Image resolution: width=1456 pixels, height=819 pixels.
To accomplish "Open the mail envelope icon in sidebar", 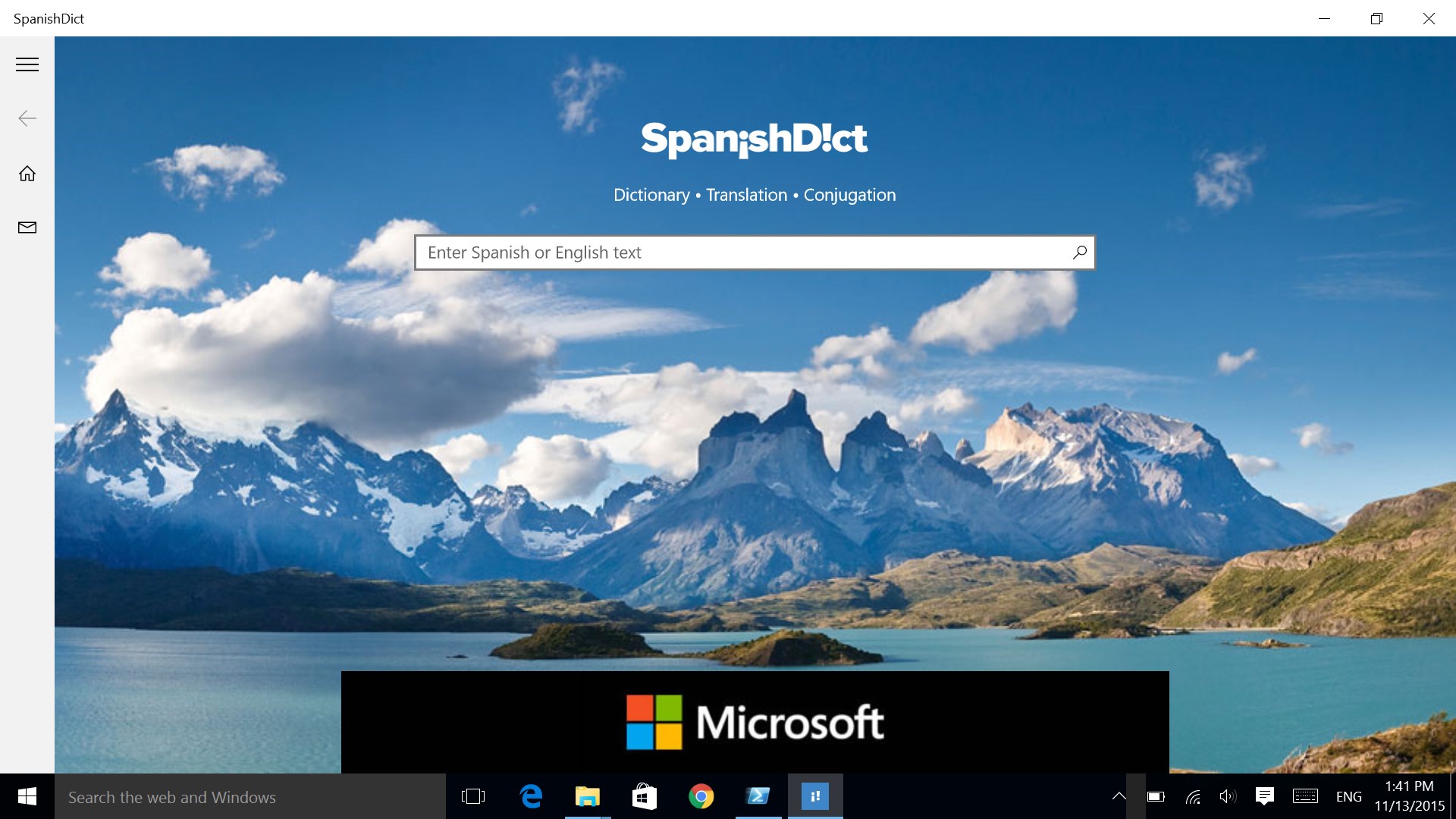I will [x=27, y=227].
